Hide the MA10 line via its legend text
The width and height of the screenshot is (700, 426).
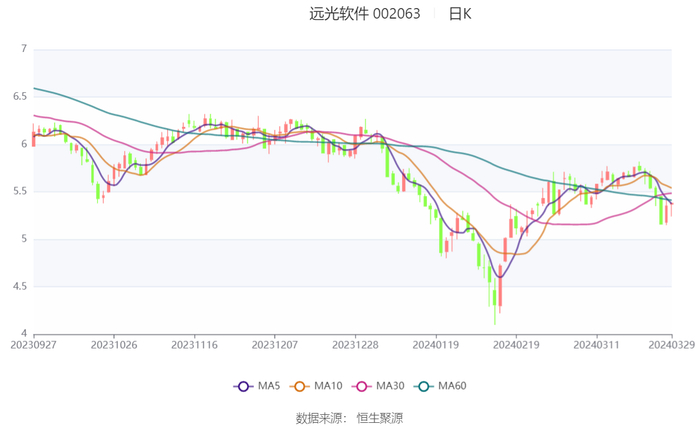pos(329,386)
